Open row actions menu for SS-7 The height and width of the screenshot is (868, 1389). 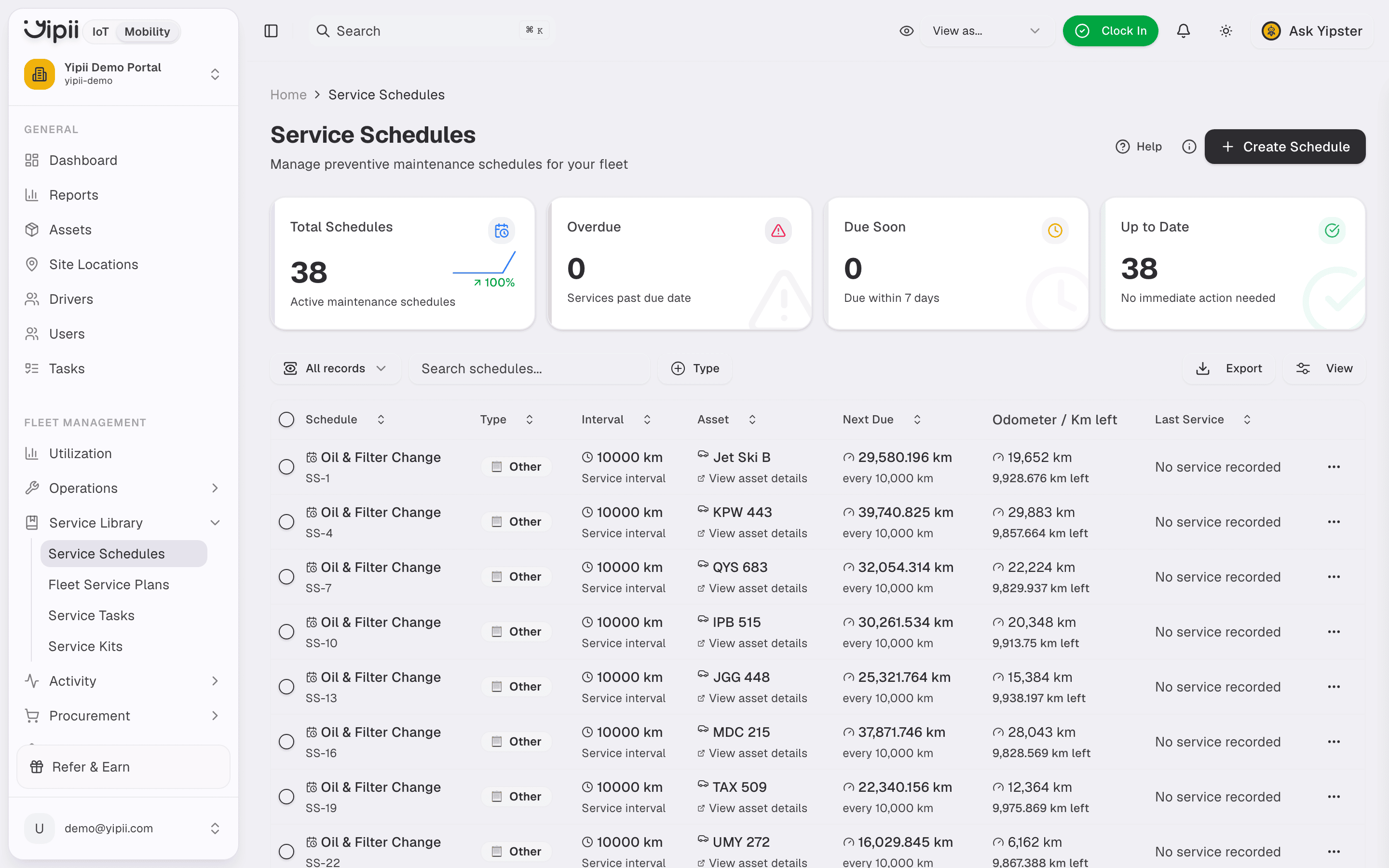click(1334, 576)
